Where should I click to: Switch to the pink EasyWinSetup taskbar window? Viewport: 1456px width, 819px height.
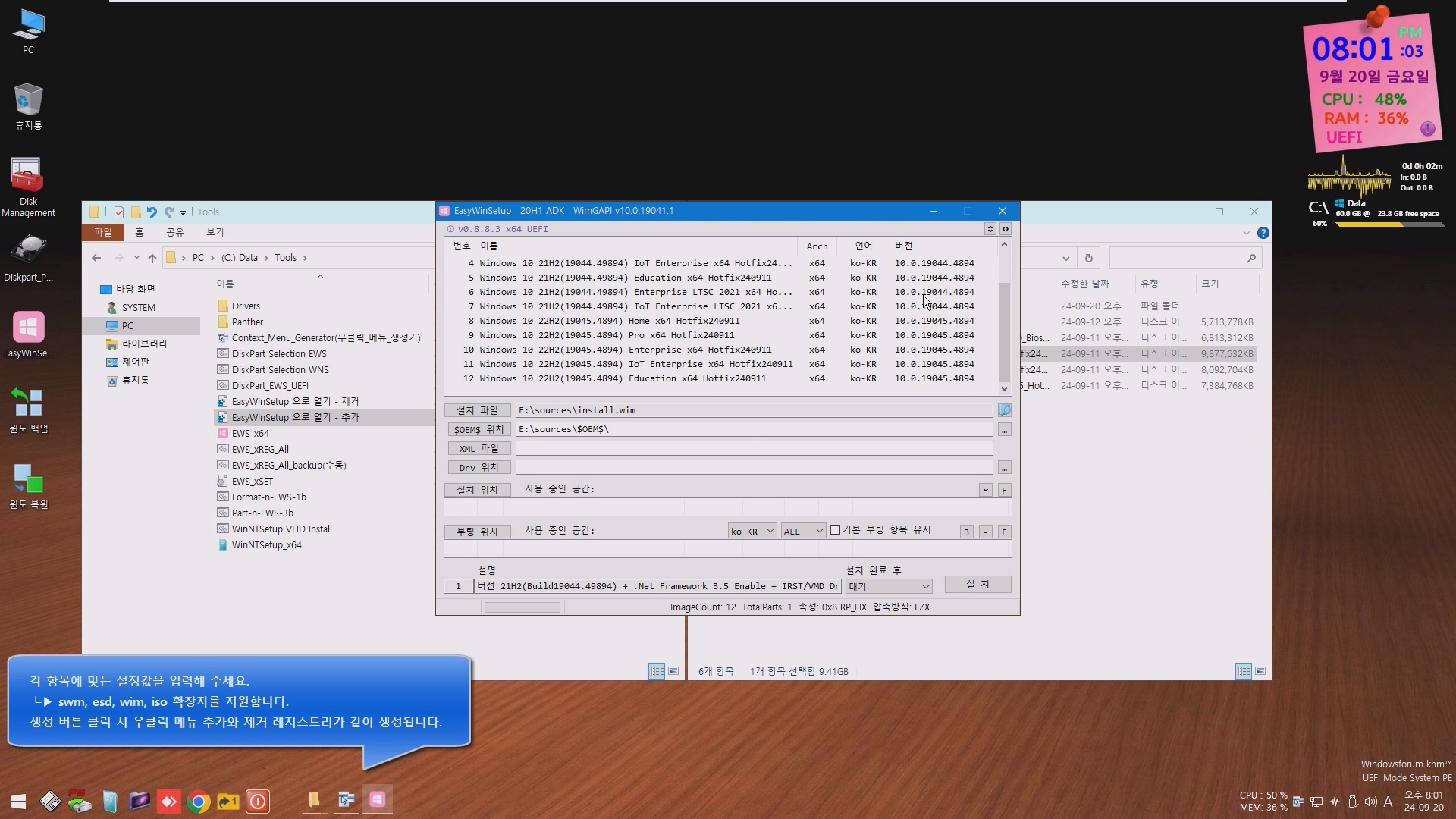tap(377, 800)
